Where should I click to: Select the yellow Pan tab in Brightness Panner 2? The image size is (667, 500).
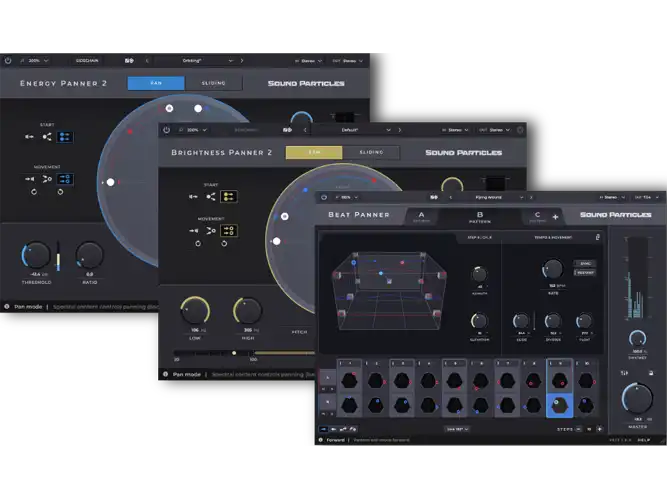pos(314,152)
